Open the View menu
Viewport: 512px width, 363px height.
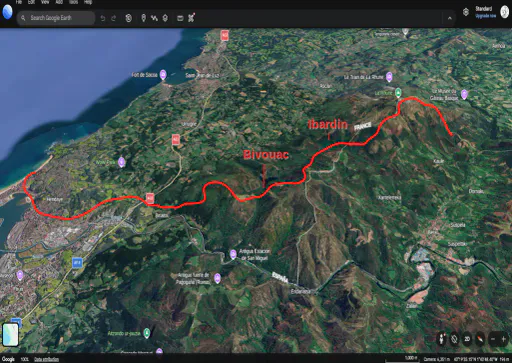point(45,2)
